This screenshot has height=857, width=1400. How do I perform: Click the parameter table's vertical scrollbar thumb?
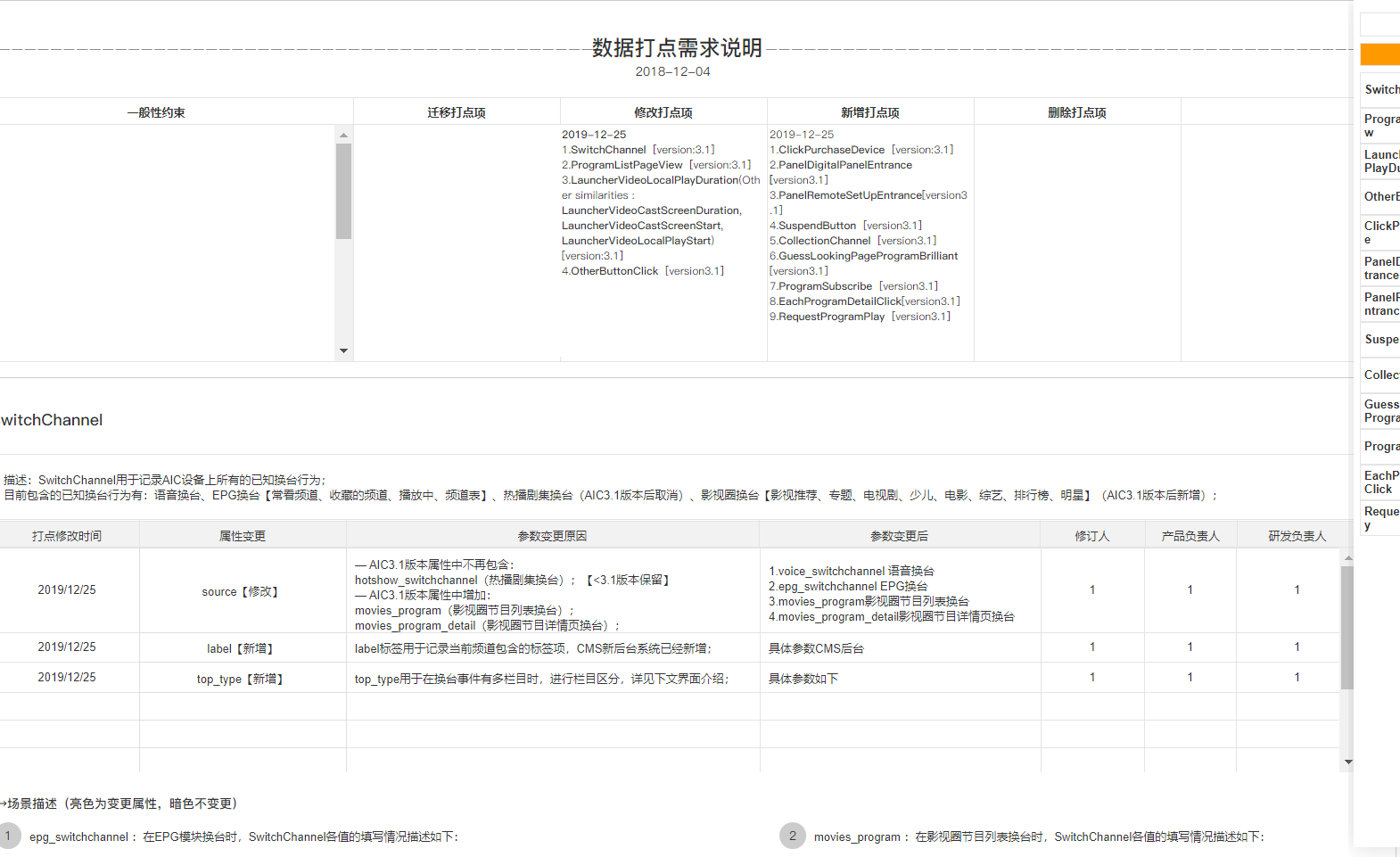tap(1347, 627)
